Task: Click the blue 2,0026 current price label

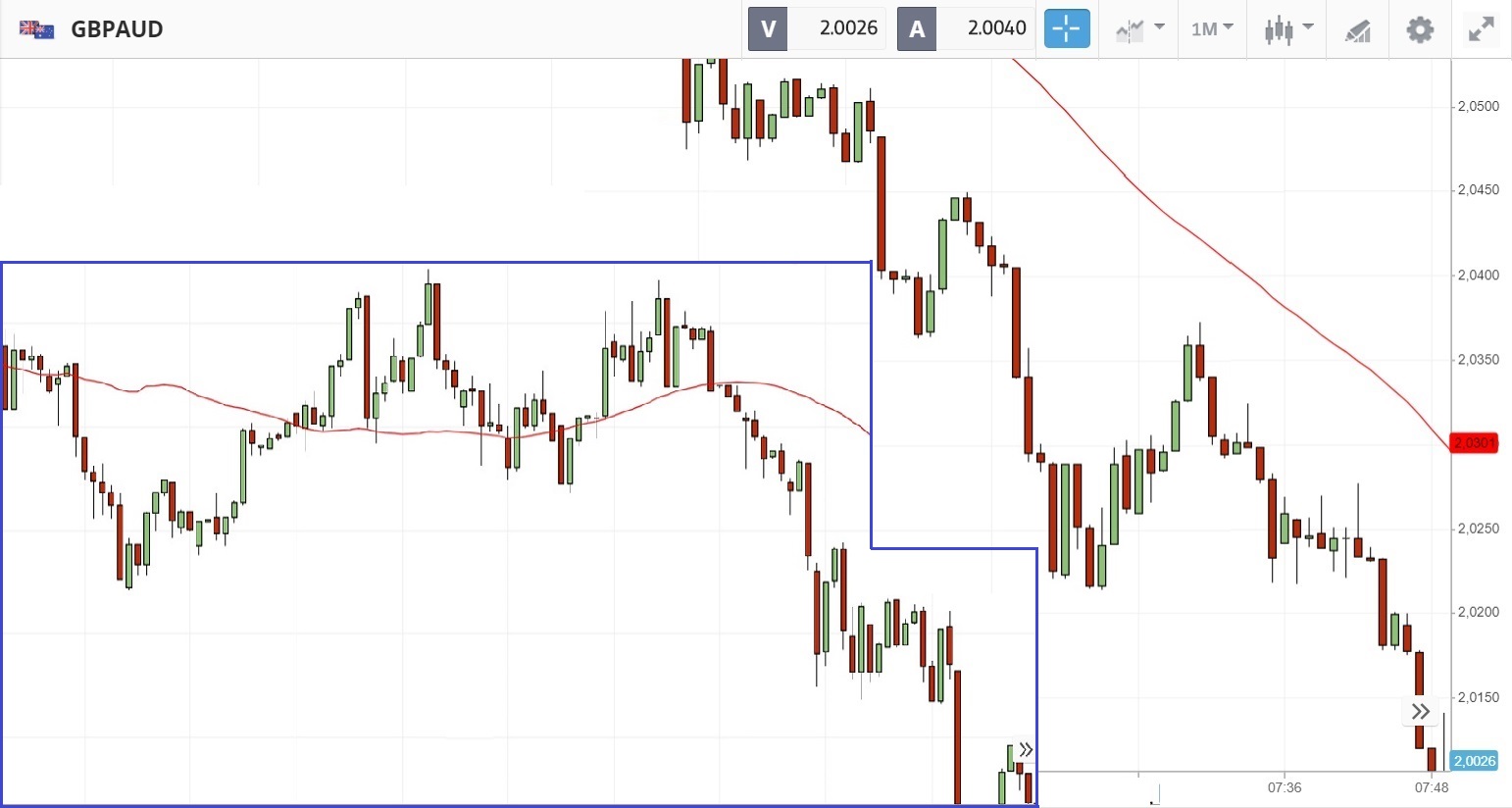Action: coord(1475,761)
